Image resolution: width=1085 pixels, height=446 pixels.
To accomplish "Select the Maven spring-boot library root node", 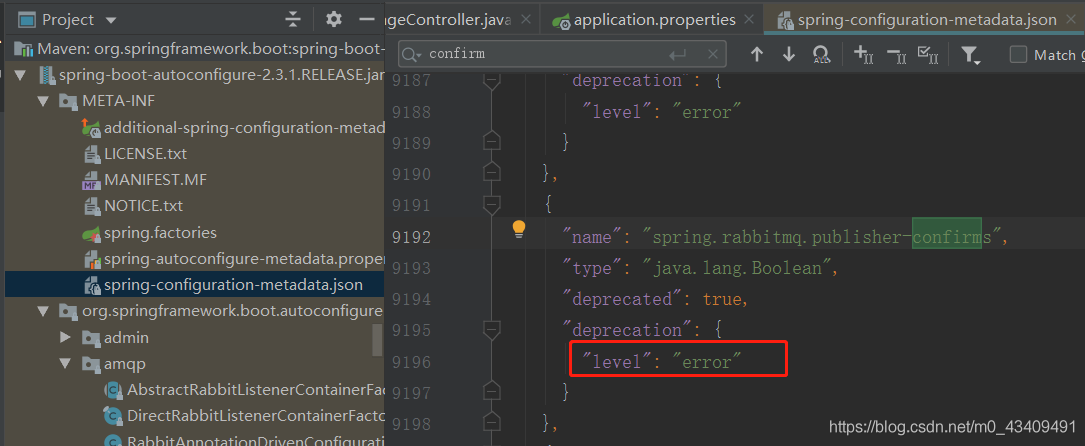I will click(x=211, y=49).
